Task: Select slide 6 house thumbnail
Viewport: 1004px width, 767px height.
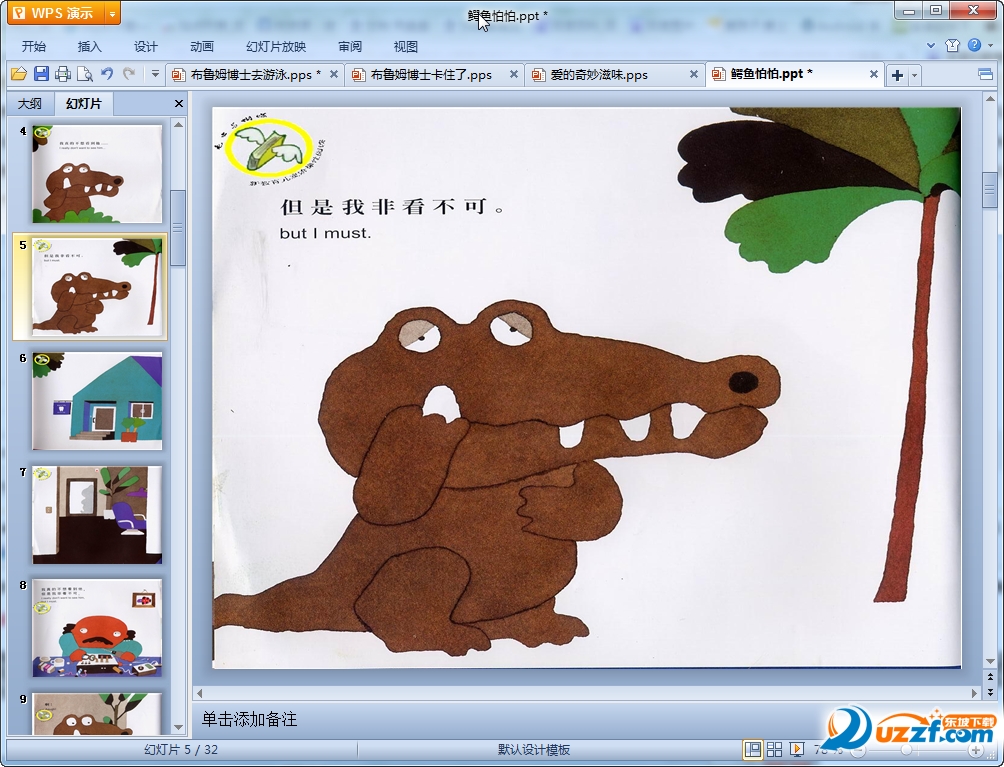Action: [97, 401]
